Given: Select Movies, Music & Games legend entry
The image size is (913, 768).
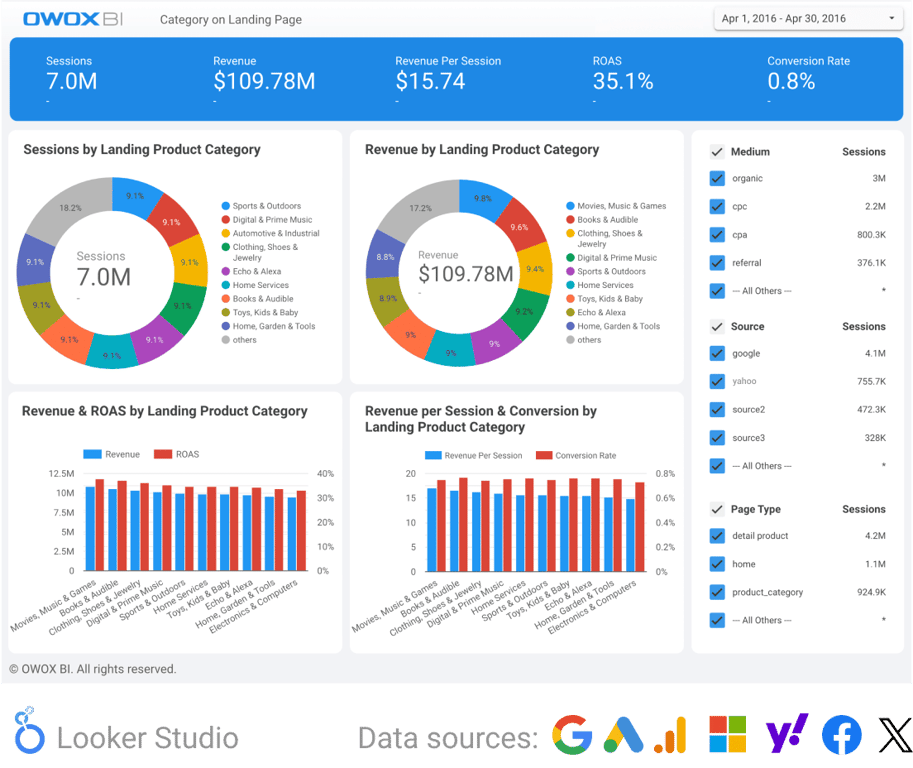Looking at the screenshot, I should (616, 206).
